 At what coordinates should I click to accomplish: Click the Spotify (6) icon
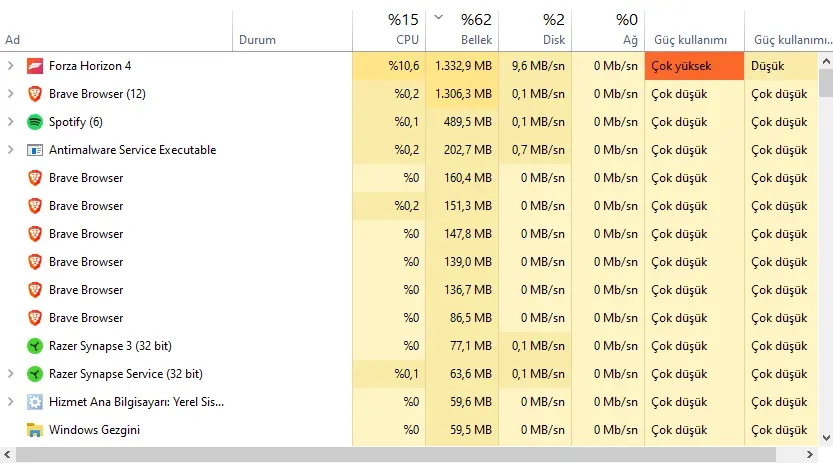[x=35, y=122]
